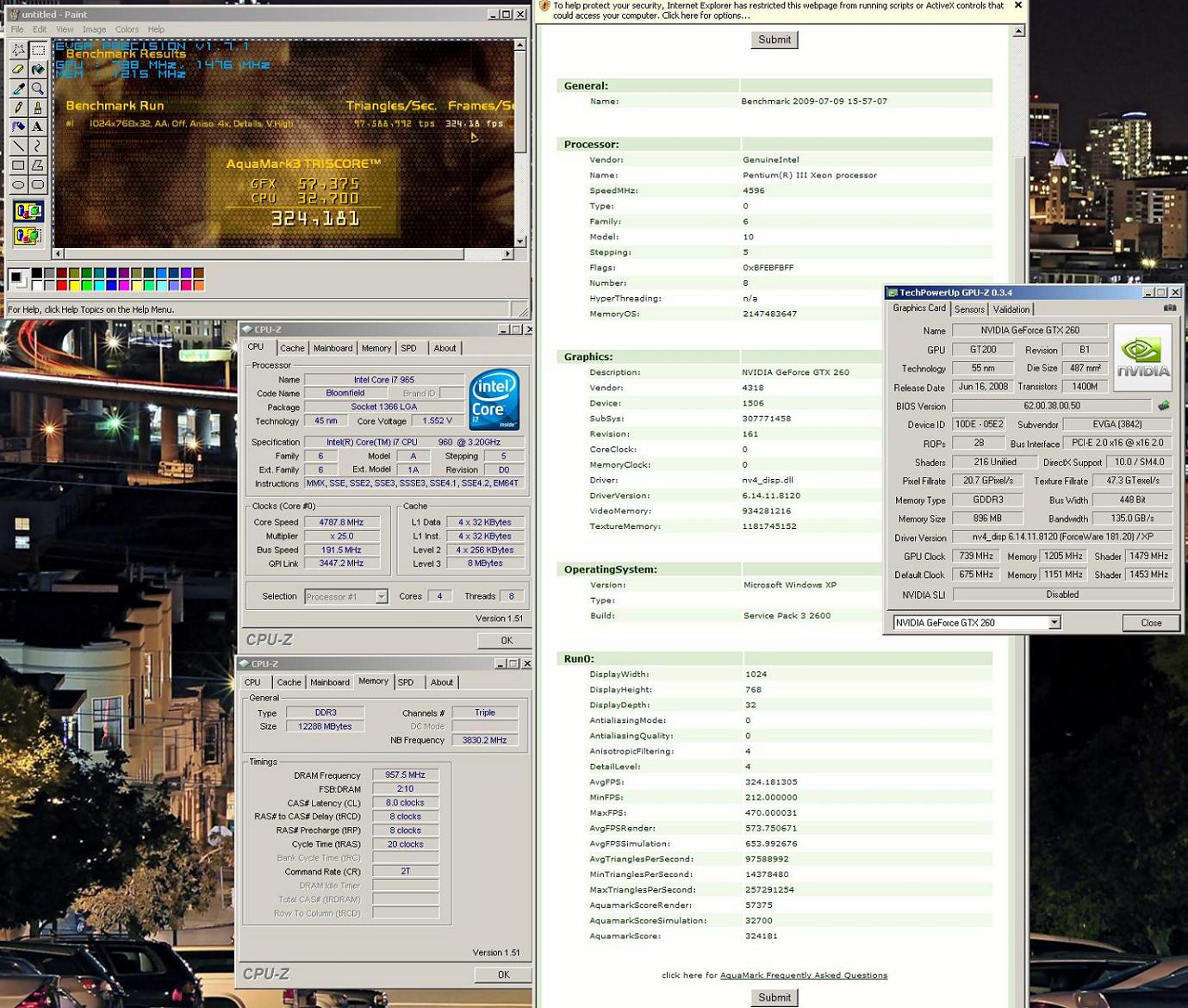This screenshot has width=1188, height=1008.
Task: Click the BIOS Version field 62.00.38.00.50
Action: click(1052, 406)
